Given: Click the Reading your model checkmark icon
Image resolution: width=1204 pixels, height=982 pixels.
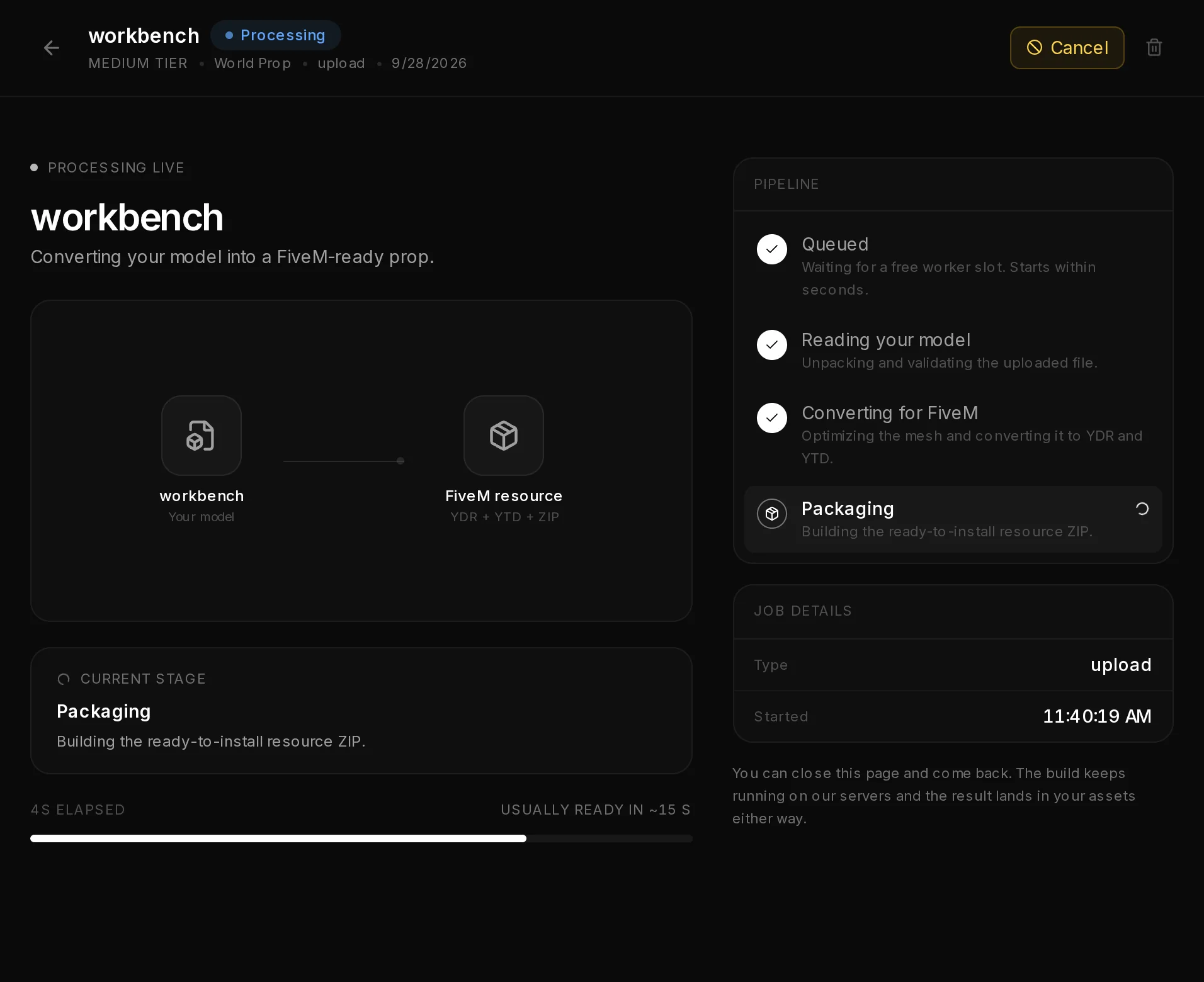Looking at the screenshot, I should pos(771,345).
